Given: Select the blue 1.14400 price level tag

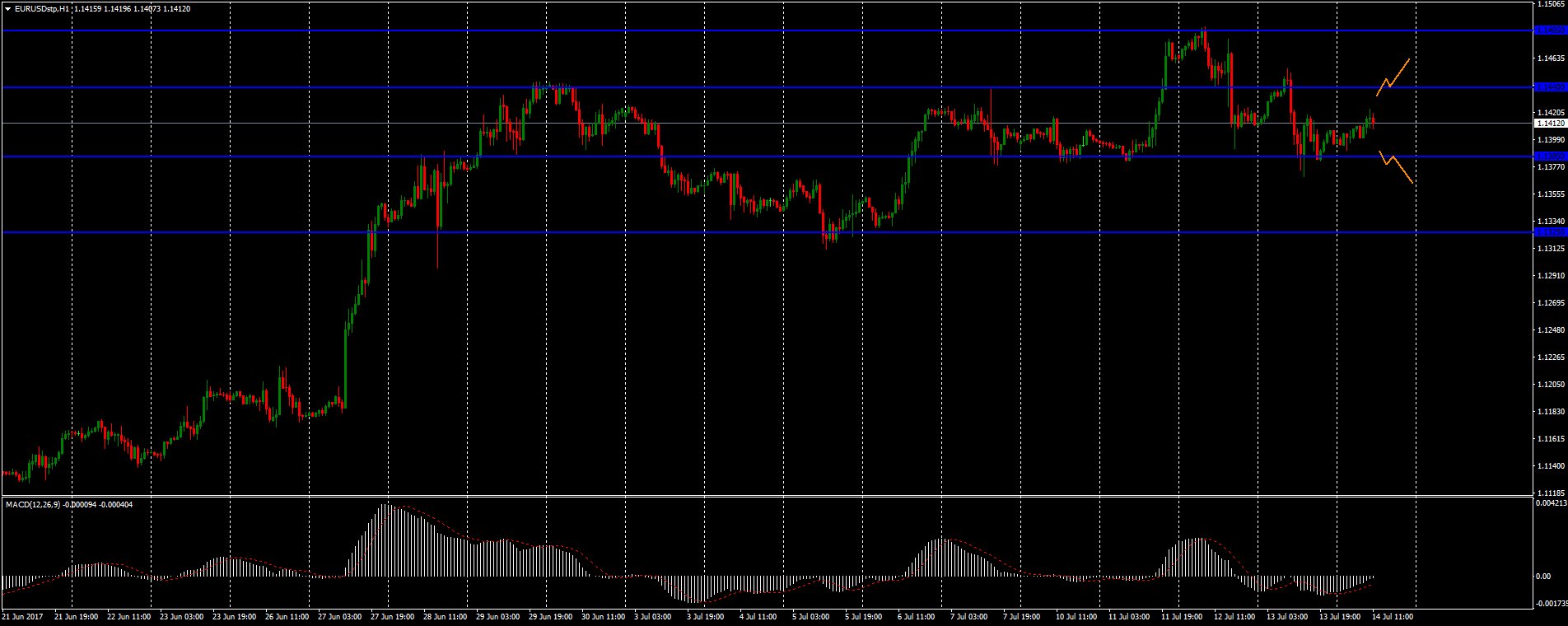Looking at the screenshot, I should (1549, 86).
